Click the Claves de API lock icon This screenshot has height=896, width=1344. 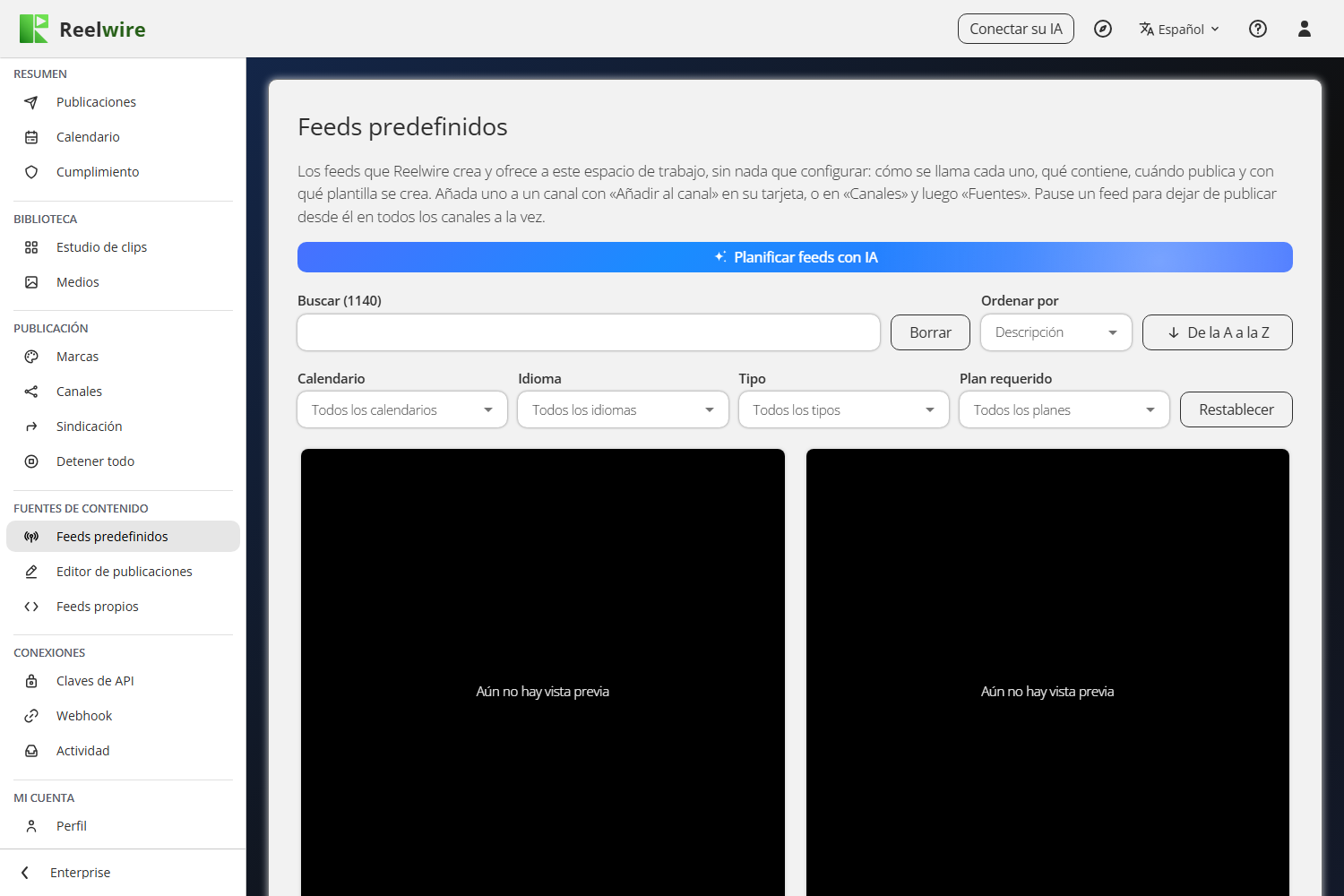[31, 681]
